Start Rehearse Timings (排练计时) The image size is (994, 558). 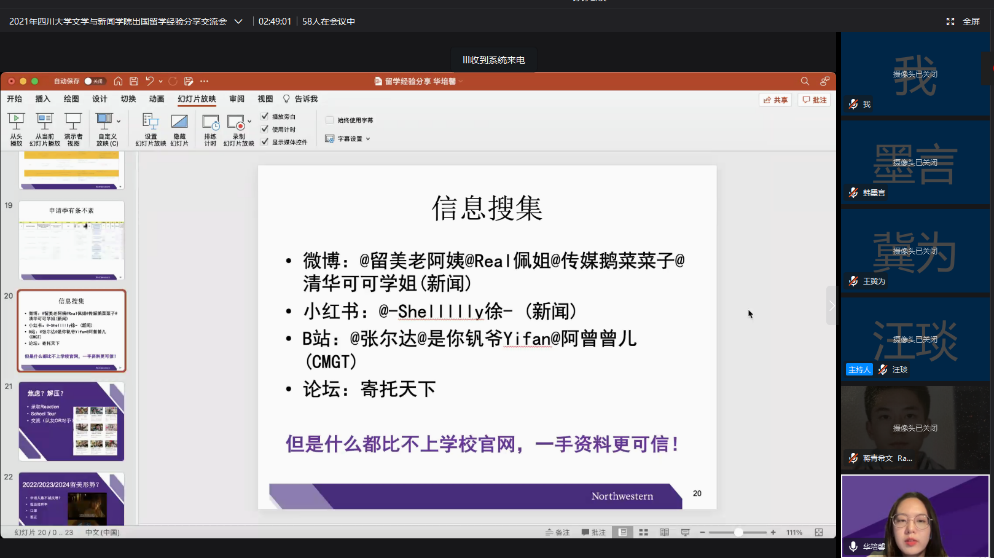(x=210, y=122)
